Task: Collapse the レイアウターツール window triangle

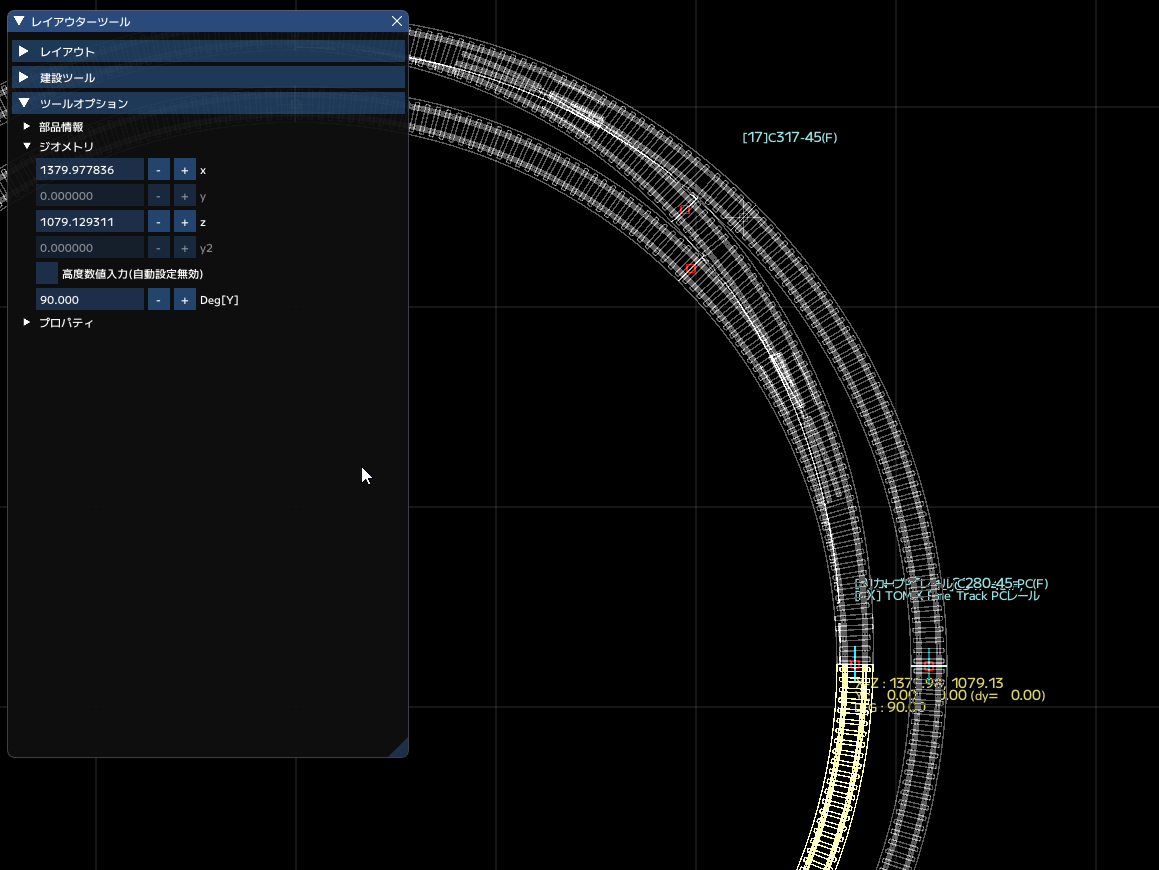Action: [19, 21]
